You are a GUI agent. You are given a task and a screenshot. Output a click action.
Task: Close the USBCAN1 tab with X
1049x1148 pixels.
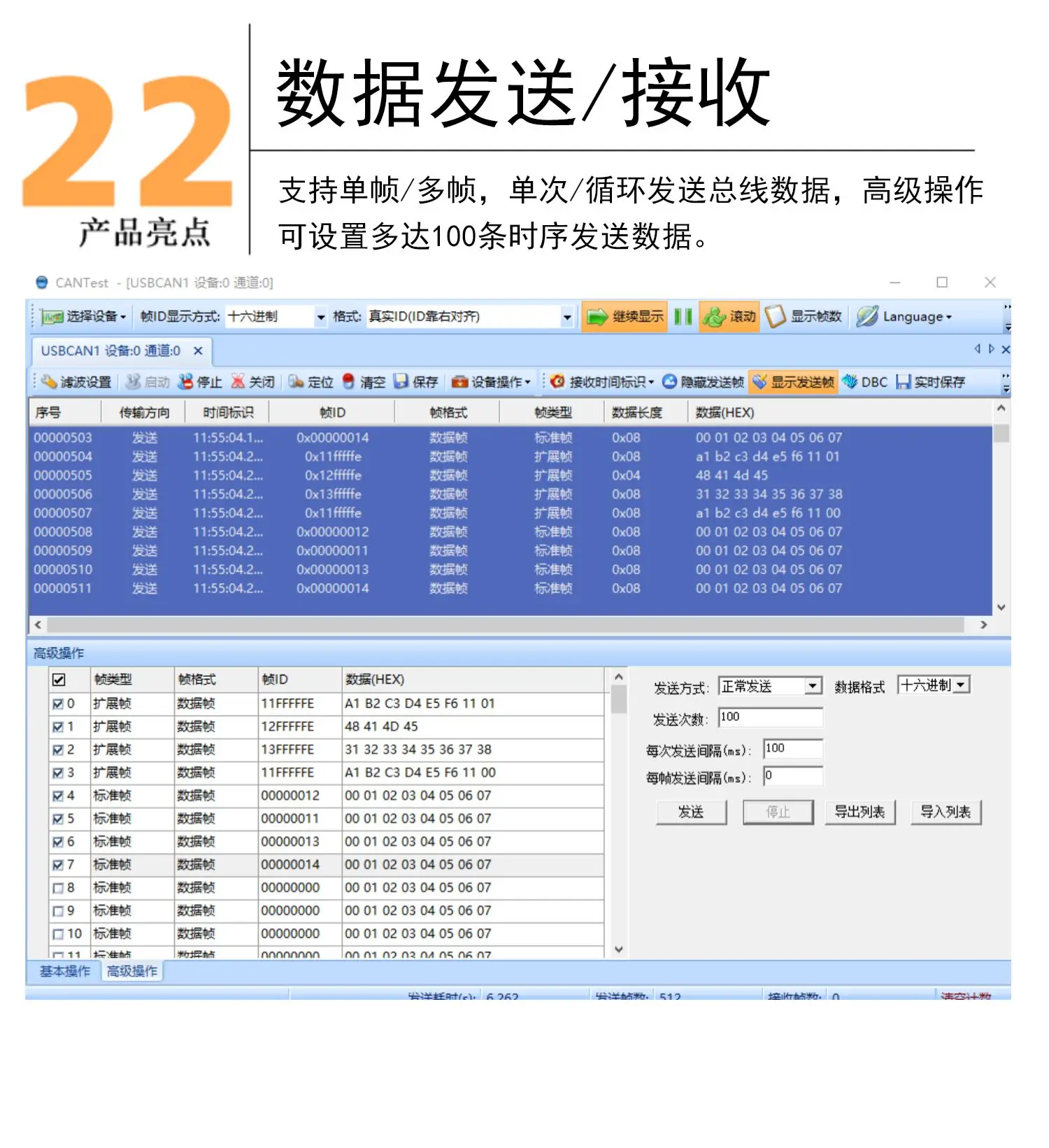point(198,351)
